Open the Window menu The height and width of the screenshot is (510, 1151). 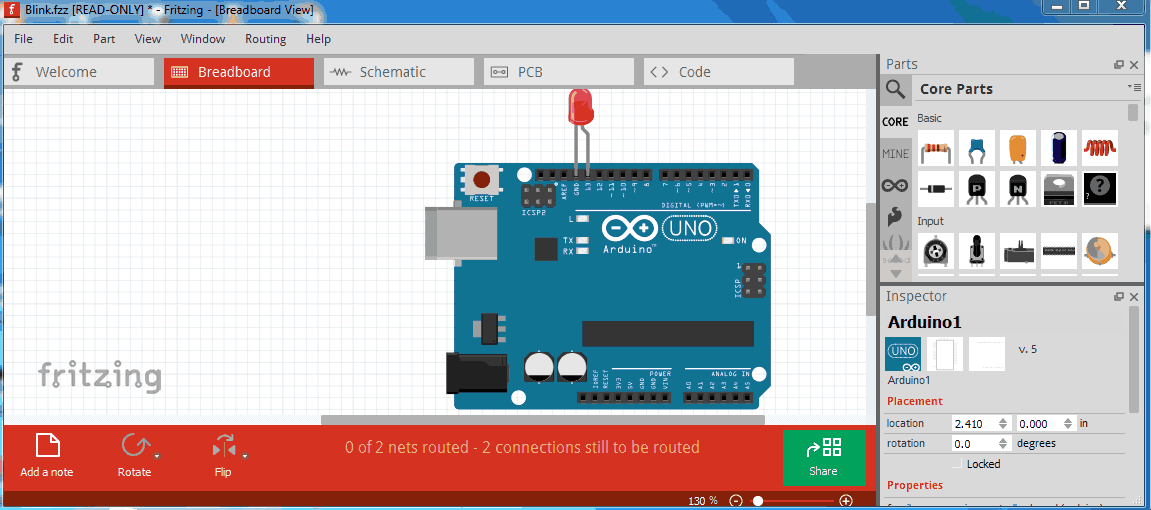[x=203, y=39]
